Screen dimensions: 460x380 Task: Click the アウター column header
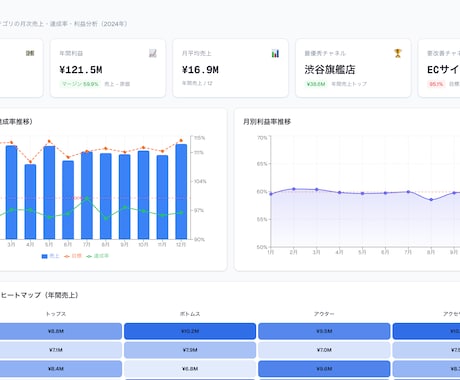tap(324, 314)
